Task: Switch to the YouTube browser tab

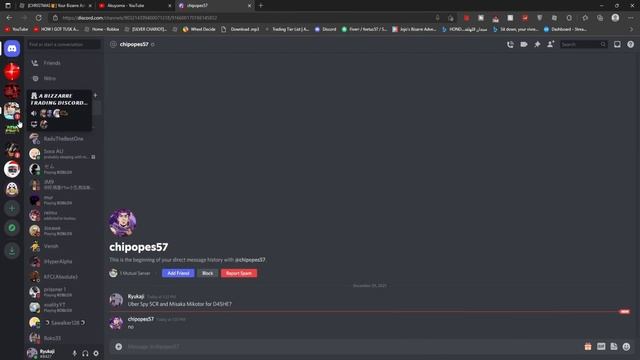Action: pyautogui.click(x=135, y=6)
